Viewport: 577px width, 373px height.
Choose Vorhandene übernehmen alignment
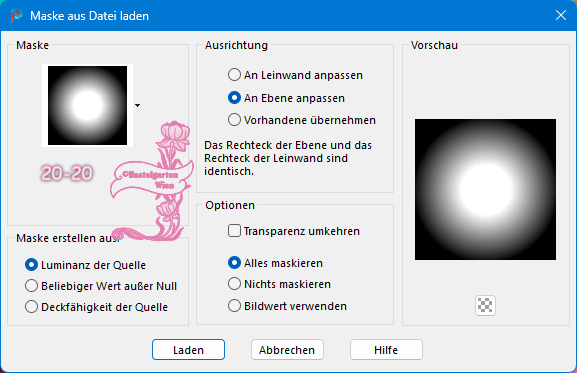[x=302, y=120]
